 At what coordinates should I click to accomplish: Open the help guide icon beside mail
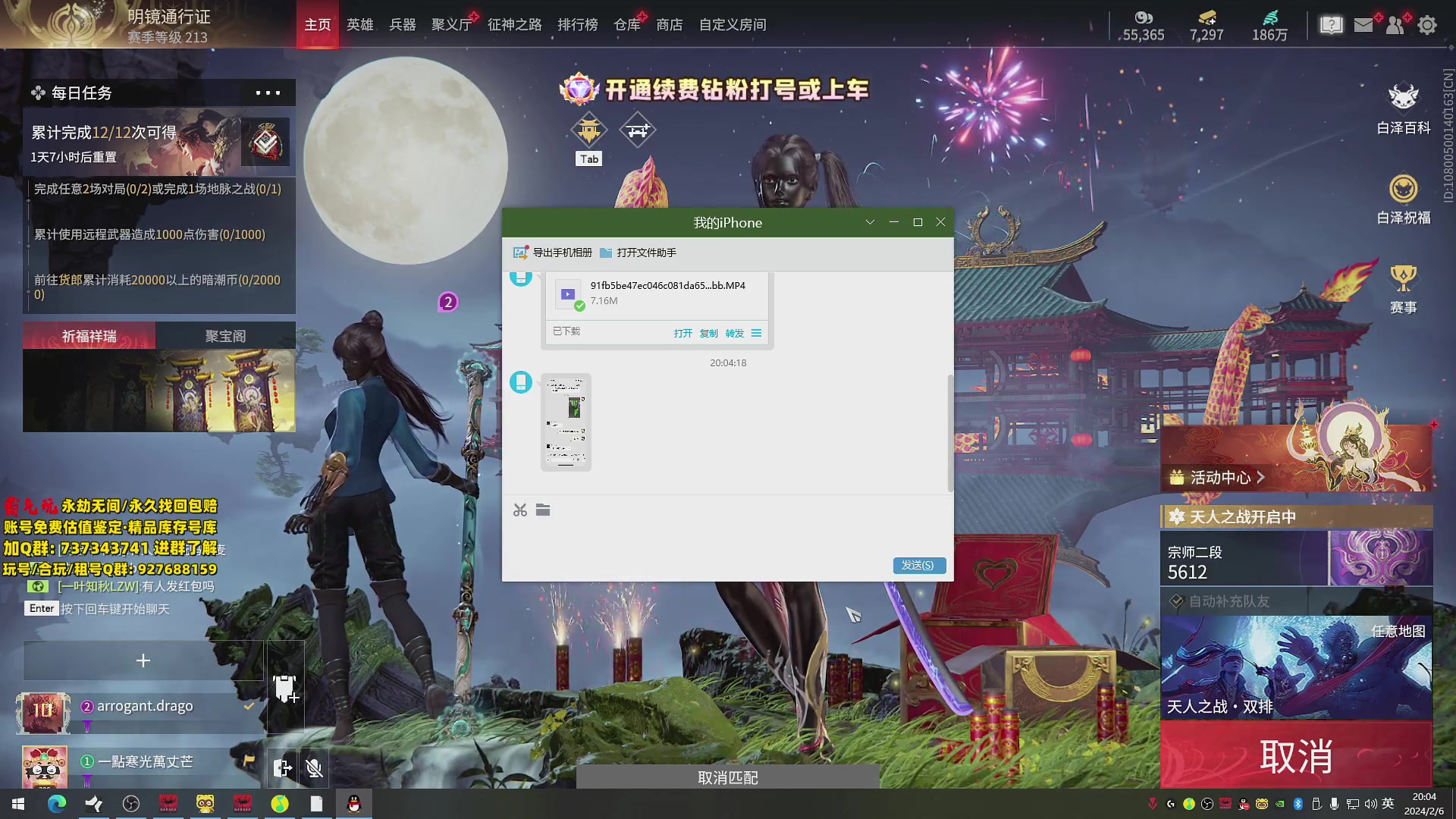tap(1331, 25)
